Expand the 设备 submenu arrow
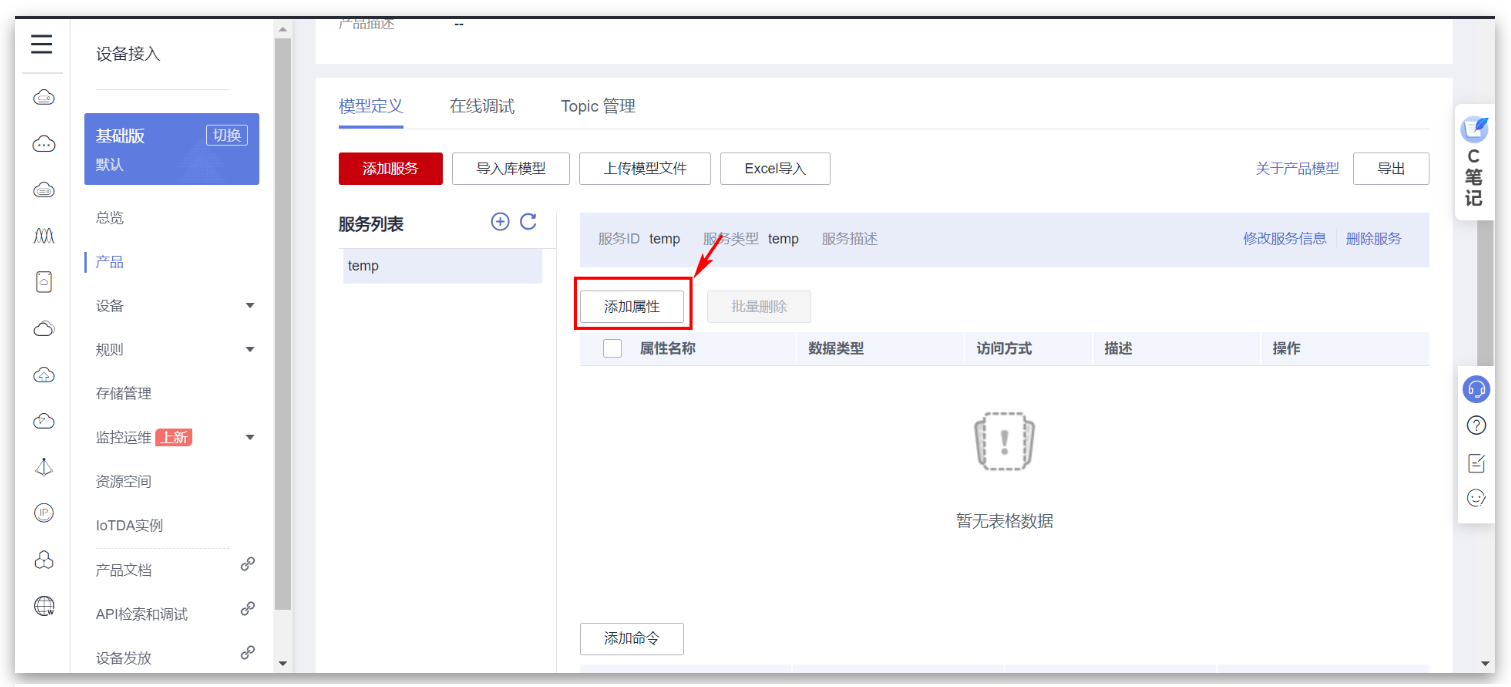This screenshot has height=687, width=1511. point(250,306)
